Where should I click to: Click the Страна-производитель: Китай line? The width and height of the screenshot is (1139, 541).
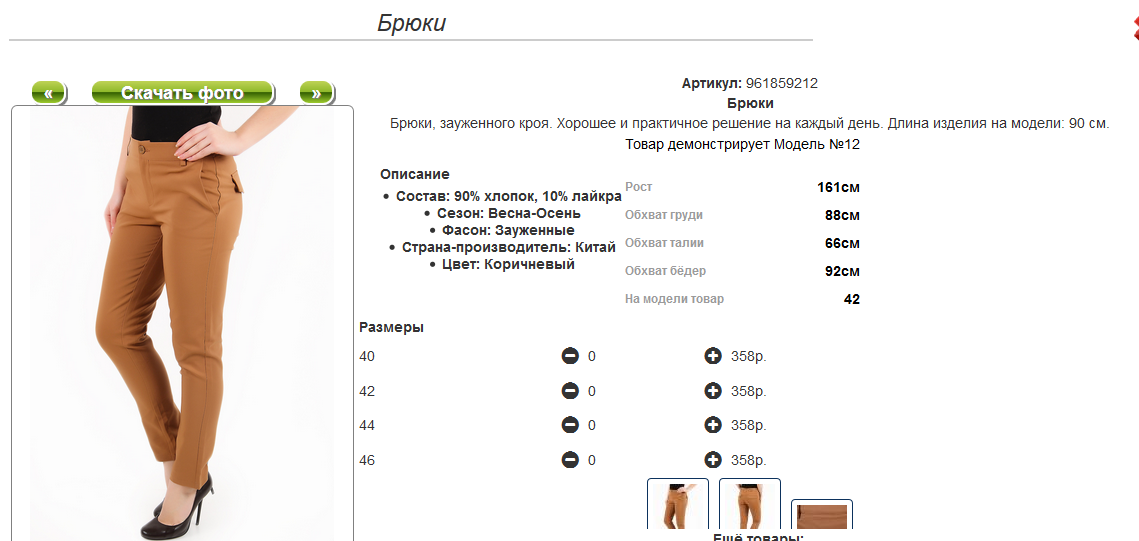click(x=508, y=248)
